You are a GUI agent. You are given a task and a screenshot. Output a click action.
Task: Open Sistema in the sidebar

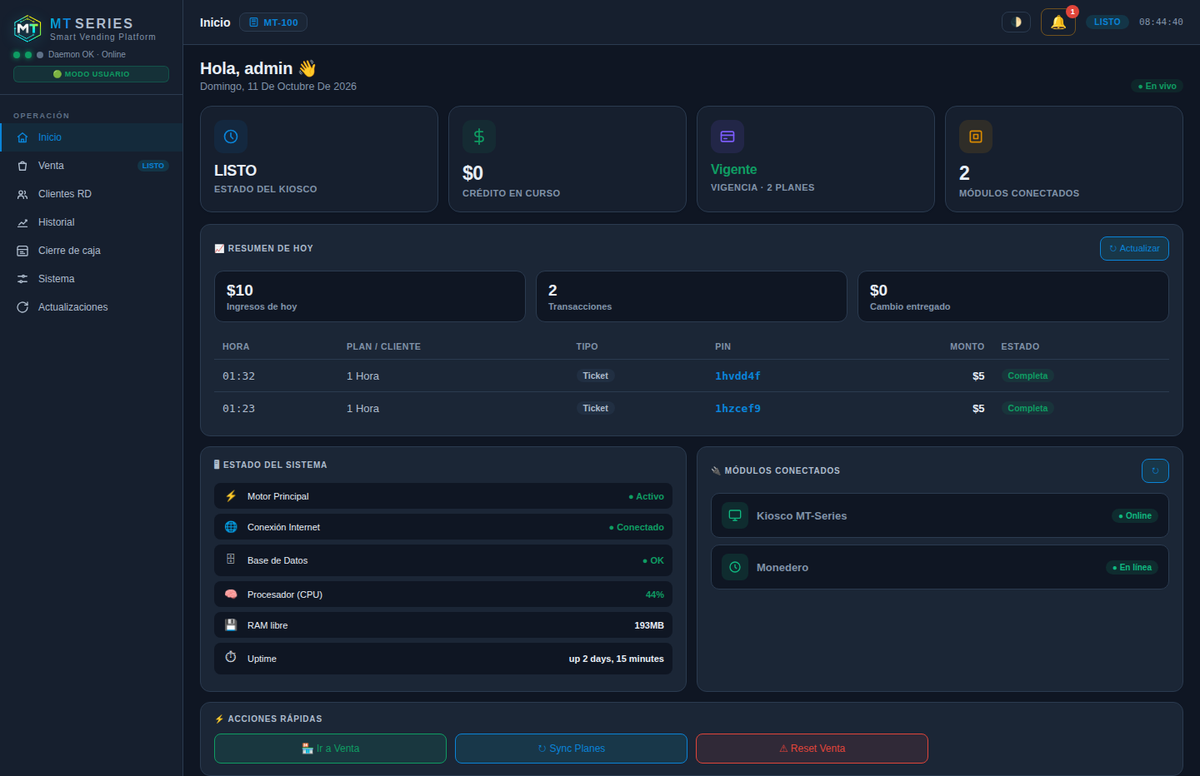(91, 278)
